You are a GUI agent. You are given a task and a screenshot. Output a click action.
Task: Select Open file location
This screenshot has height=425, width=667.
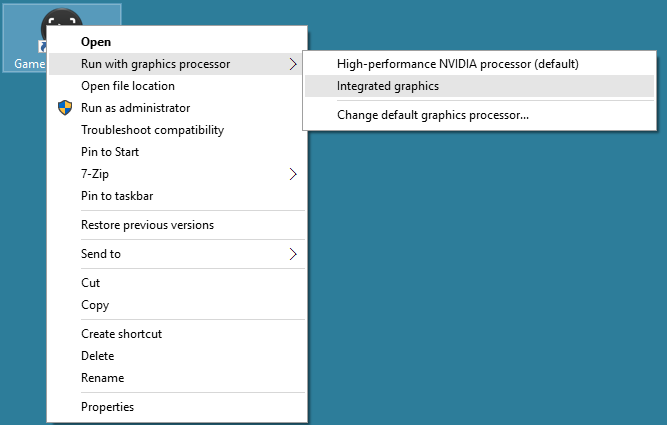tap(129, 86)
